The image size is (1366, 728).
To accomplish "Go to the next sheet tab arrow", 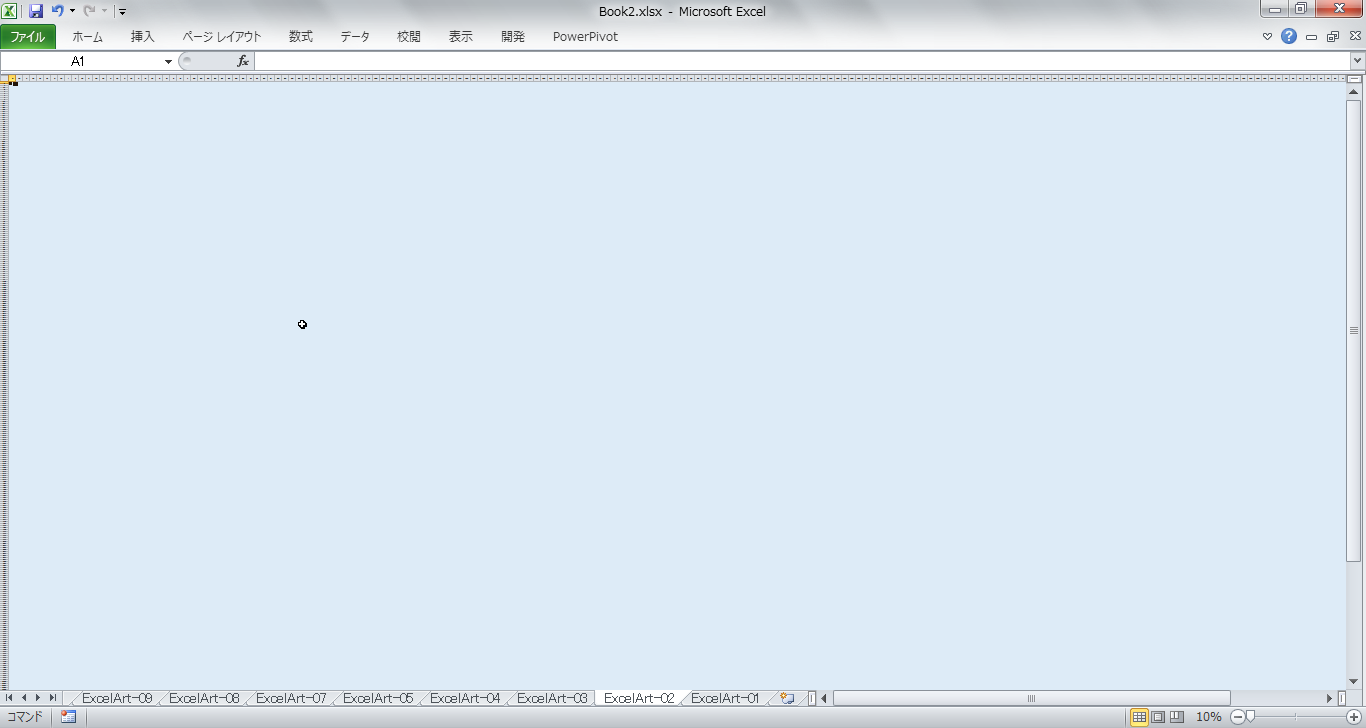I will [38, 698].
